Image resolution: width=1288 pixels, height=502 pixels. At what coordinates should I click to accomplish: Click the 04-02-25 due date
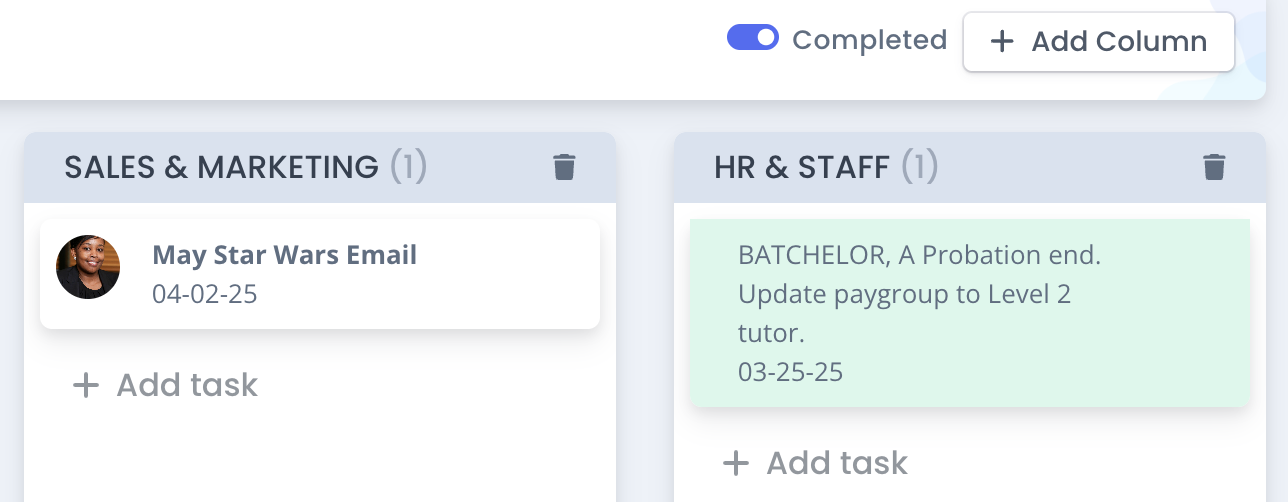pyautogui.click(x=205, y=294)
